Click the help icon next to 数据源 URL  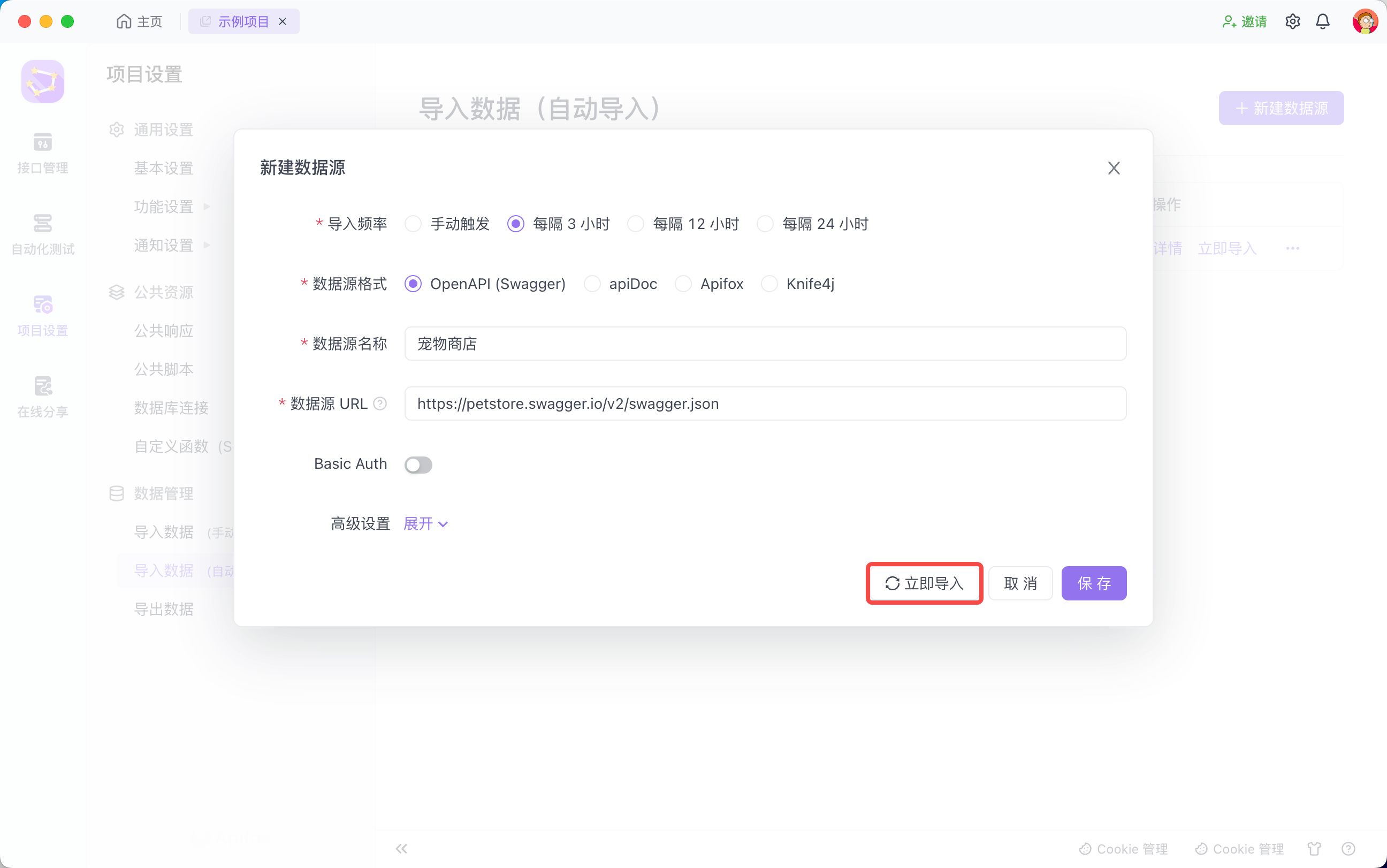point(380,403)
